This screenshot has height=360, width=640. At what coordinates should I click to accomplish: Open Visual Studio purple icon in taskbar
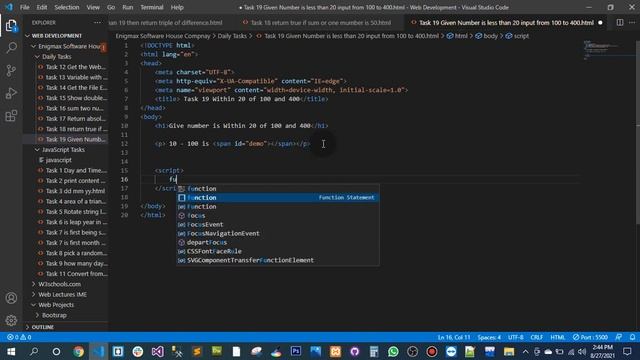(x=158, y=351)
